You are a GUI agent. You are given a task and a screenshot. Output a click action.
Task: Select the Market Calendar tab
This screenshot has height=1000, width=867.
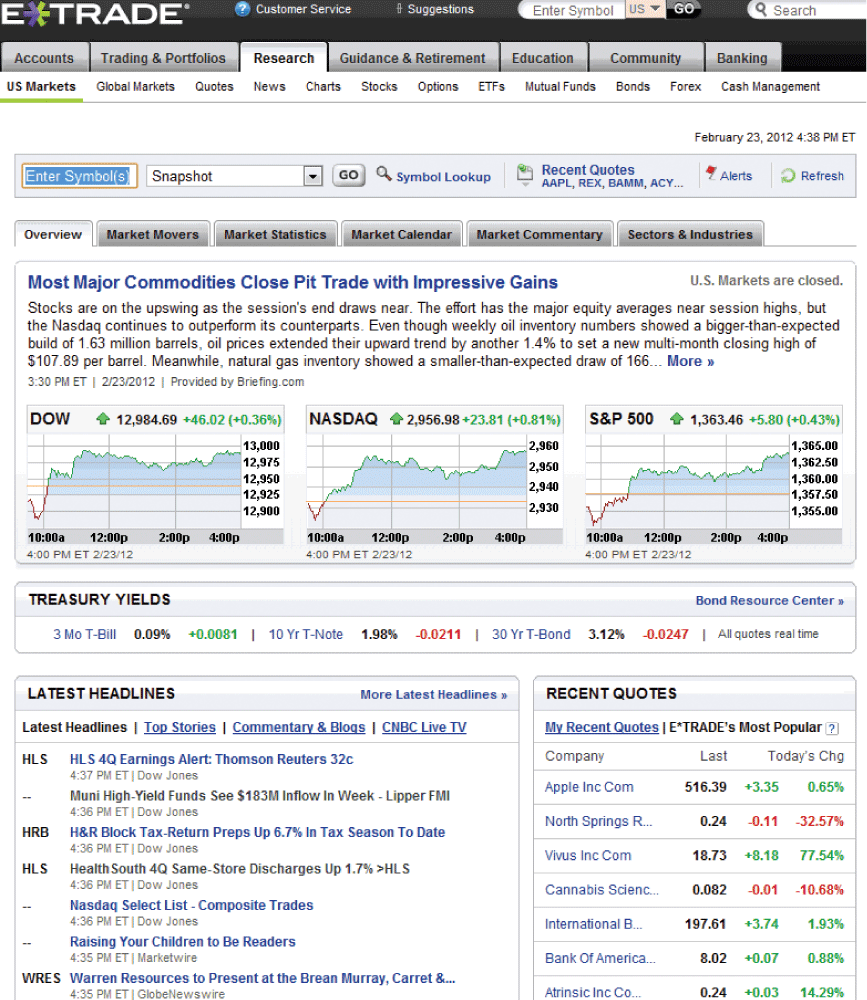click(401, 234)
